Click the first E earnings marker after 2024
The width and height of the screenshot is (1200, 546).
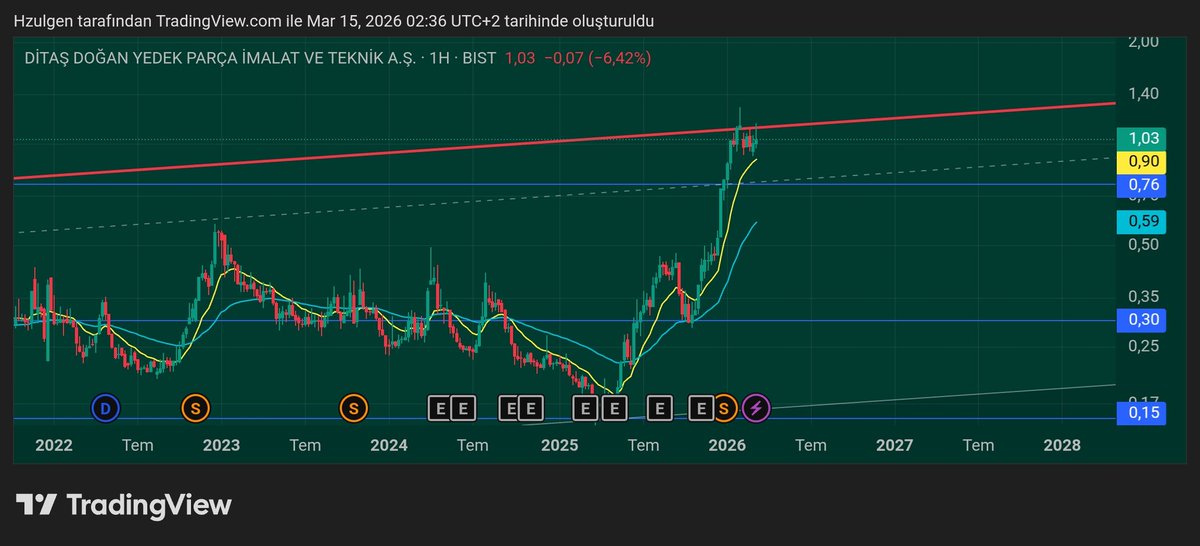click(439, 407)
